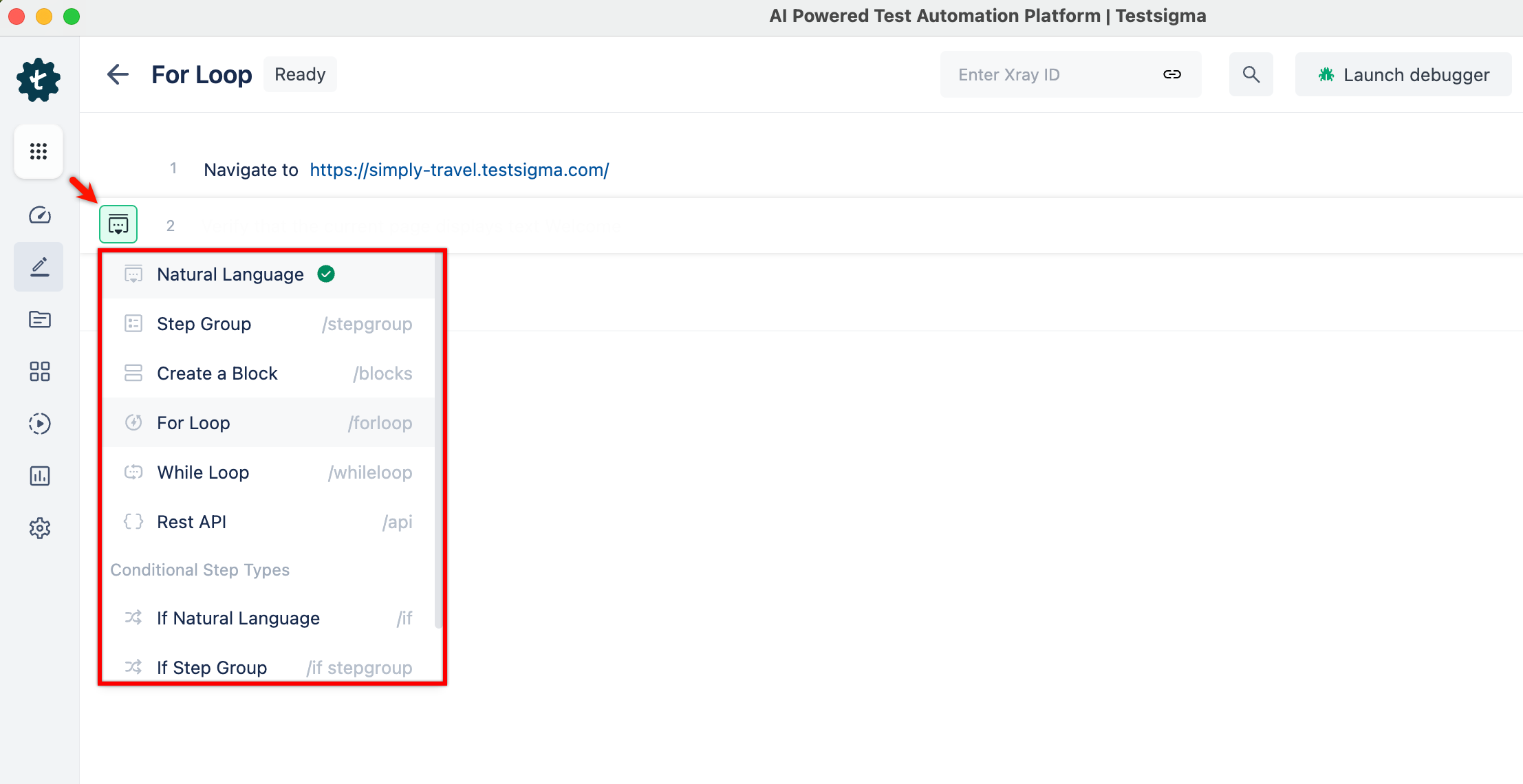This screenshot has height=784, width=1523.
Task: Click the green bug icon in Launch debugger
Action: 1326,74
